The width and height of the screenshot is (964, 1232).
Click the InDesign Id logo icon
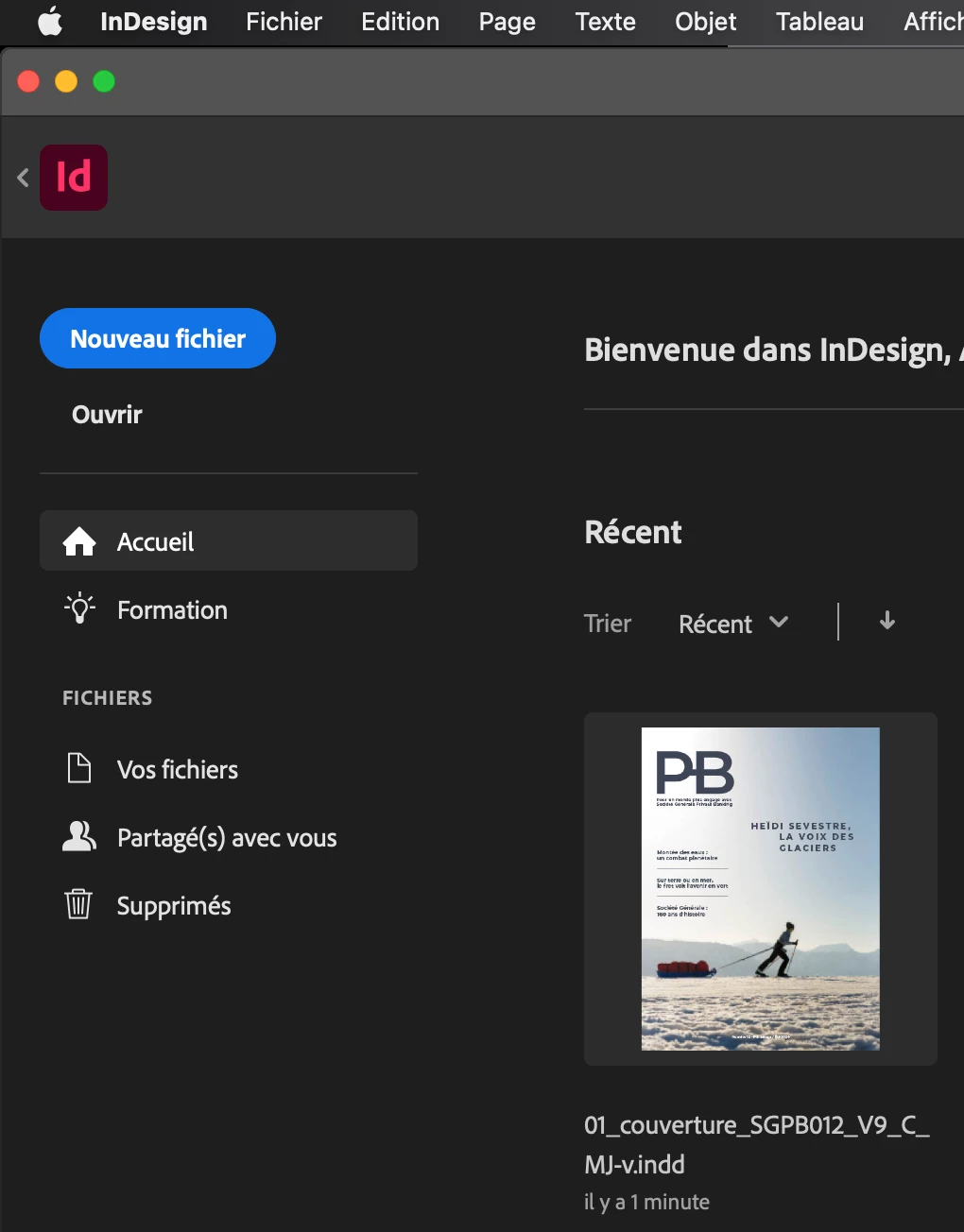click(74, 178)
